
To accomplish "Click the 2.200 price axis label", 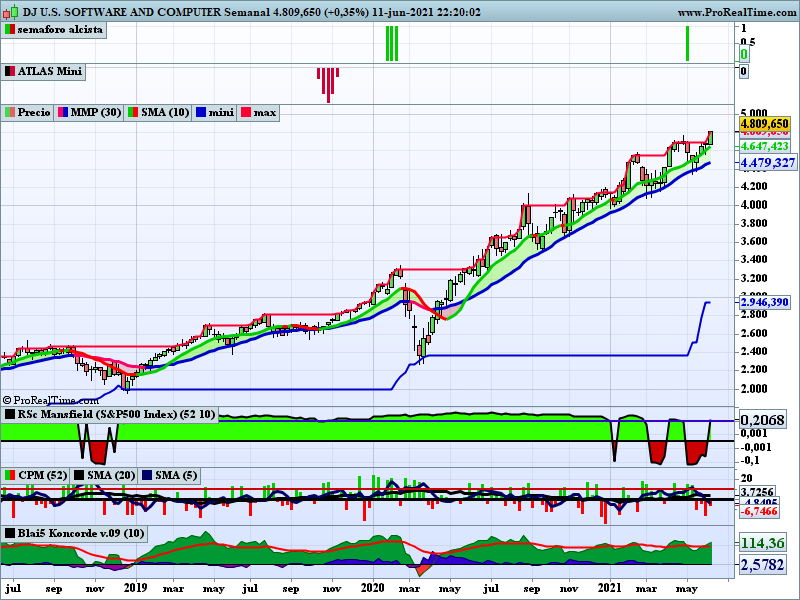I will 754,369.
